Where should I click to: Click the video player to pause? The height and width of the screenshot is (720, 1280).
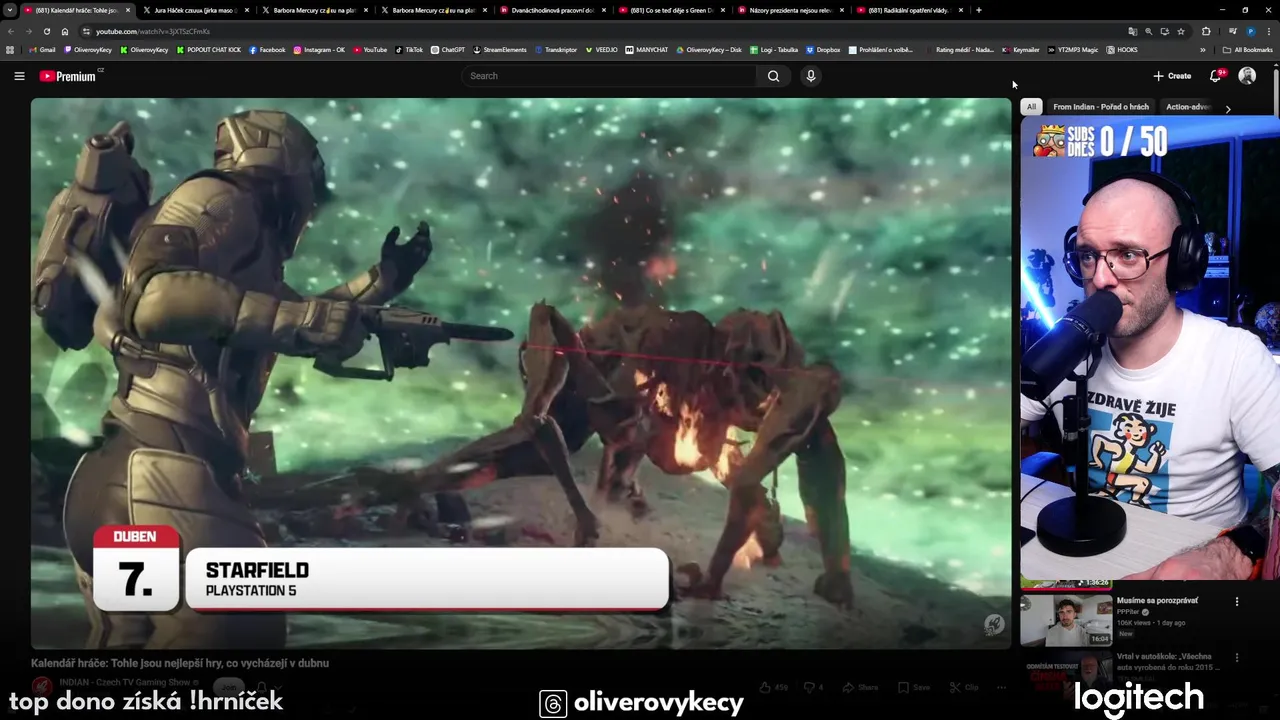520,372
